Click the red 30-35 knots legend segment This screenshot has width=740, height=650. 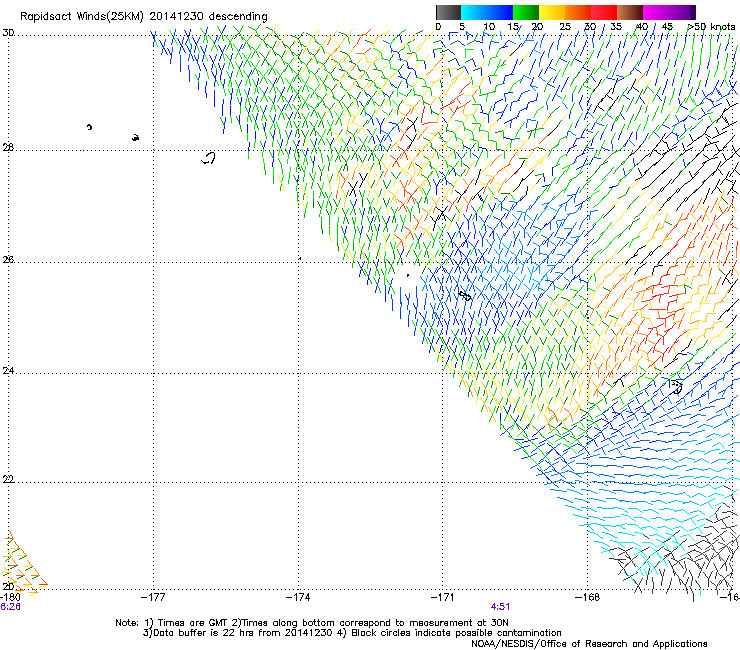604,12
